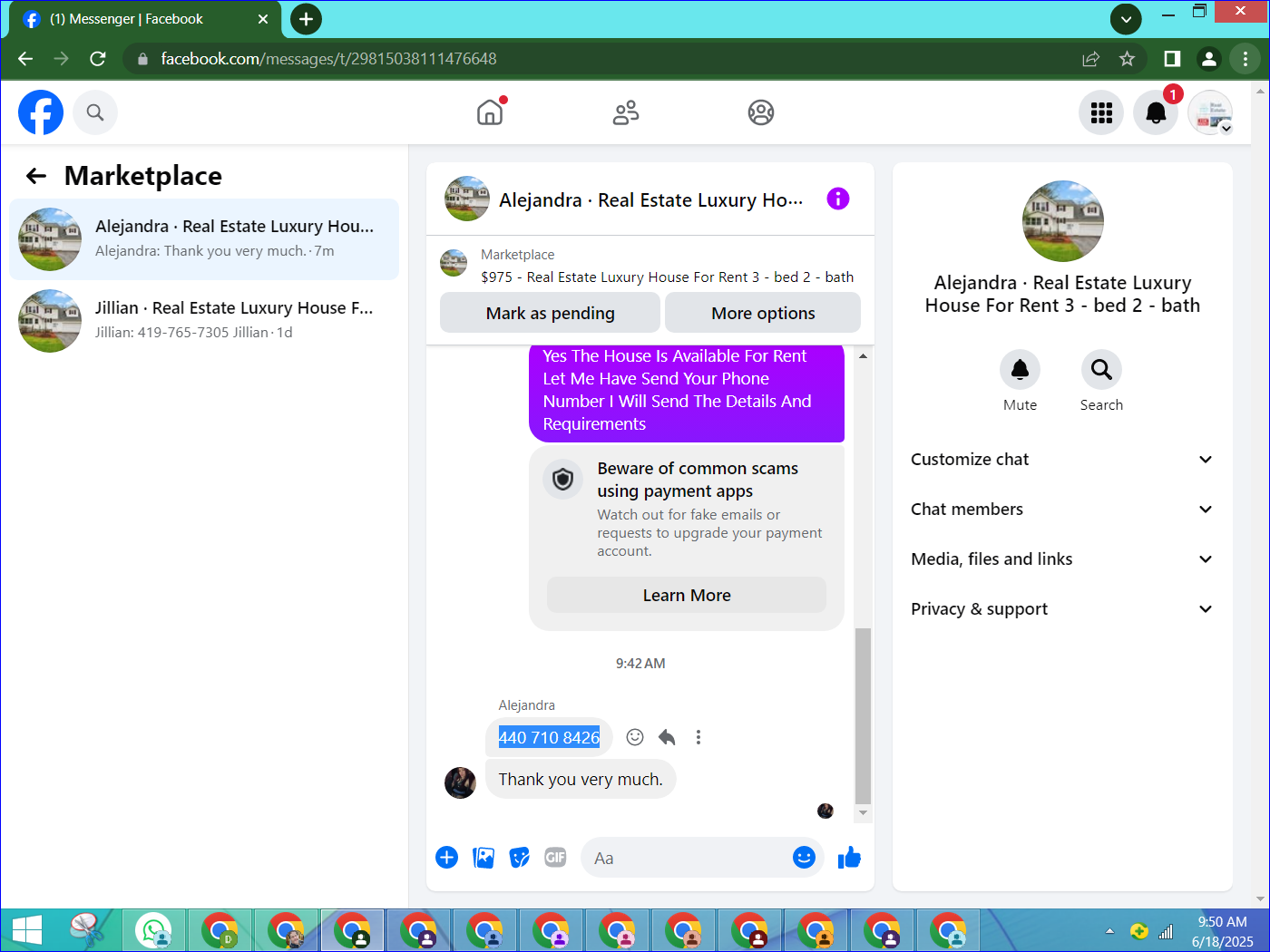Send a thumbs-up like

tap(849, 858)
